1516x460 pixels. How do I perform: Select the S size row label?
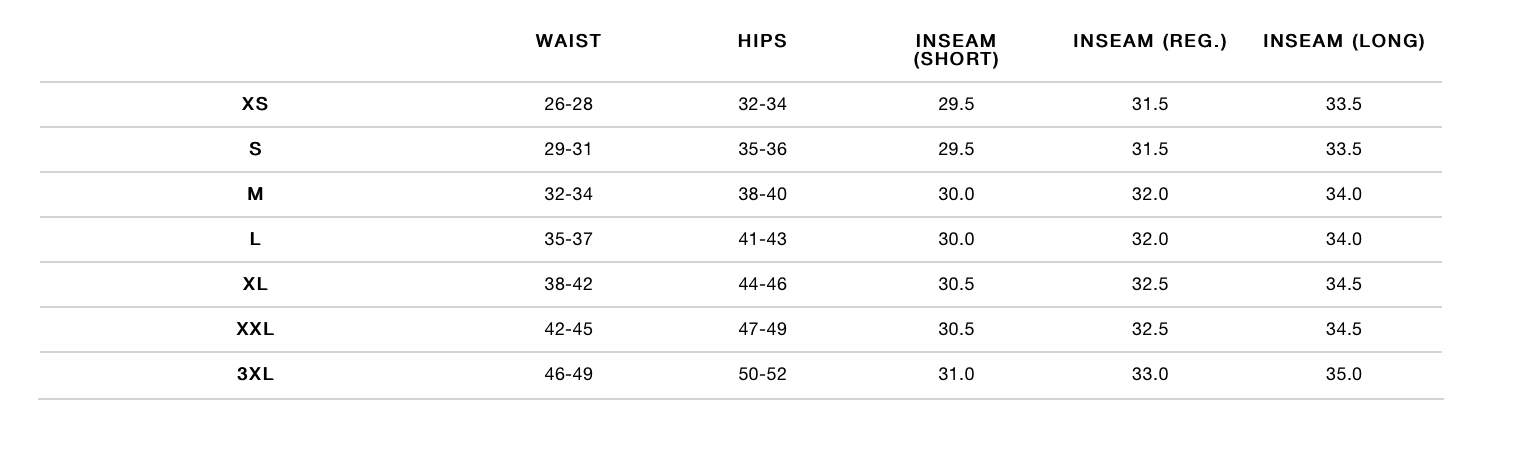tap(255, 149)
